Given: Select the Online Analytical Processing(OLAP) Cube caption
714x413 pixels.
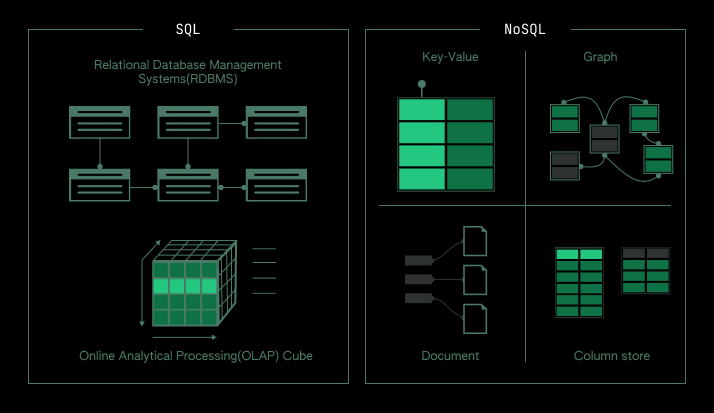Looking at the screenshot, I should pos(196,356).
